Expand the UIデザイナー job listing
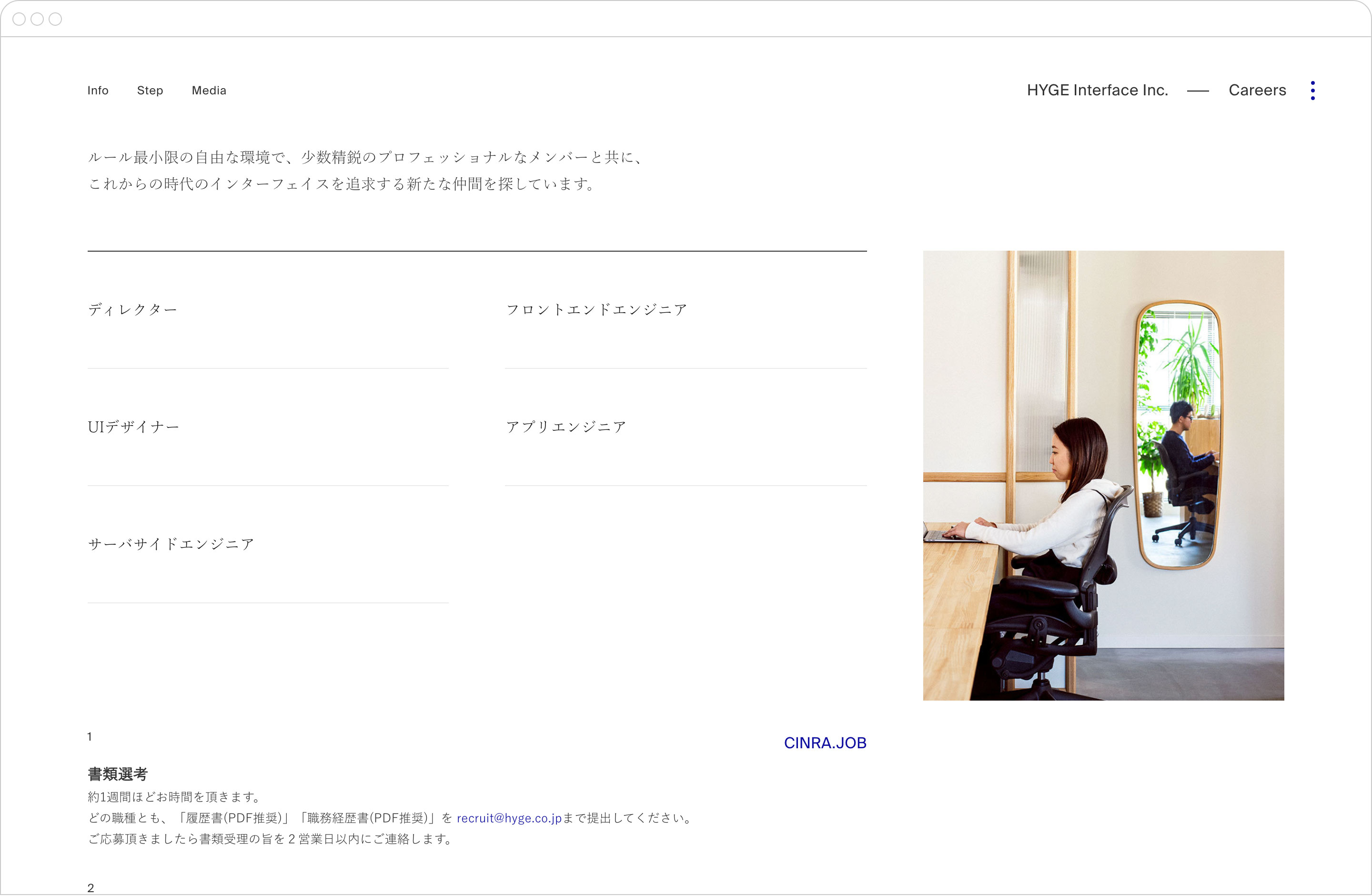This screenshot has height=896, width=1372. tap(132, 427)
